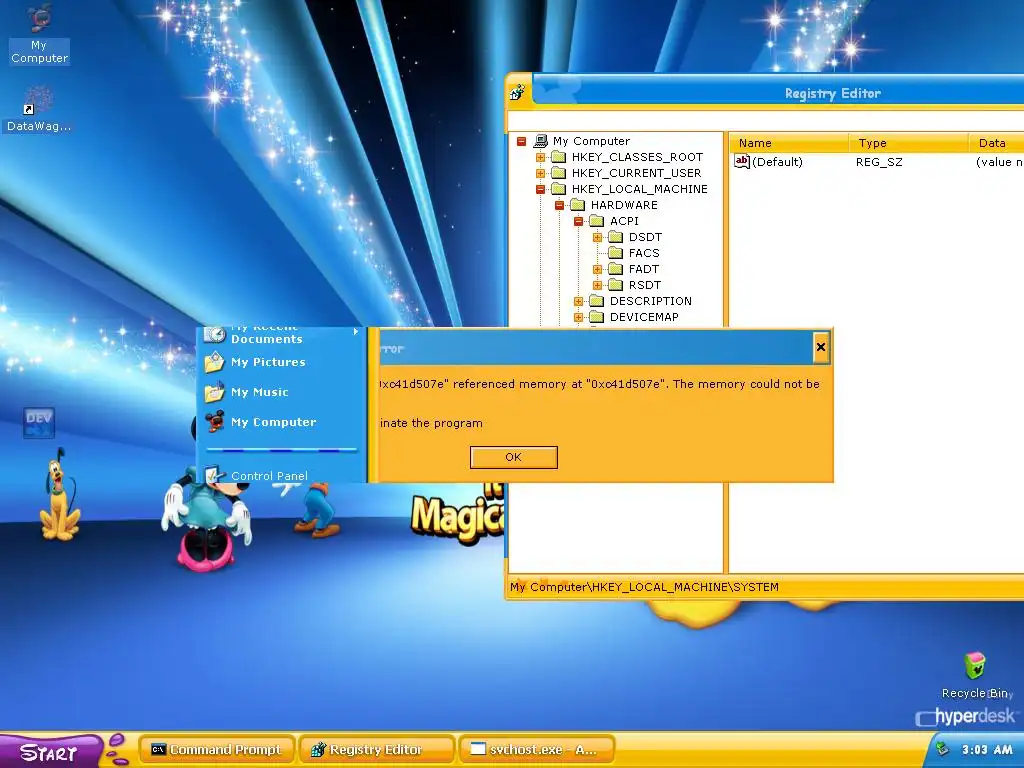Viewport: 1024px width, 768px height.
Task: Expand the HKEY_CURRENT_USER key
Action: [540, 173]
